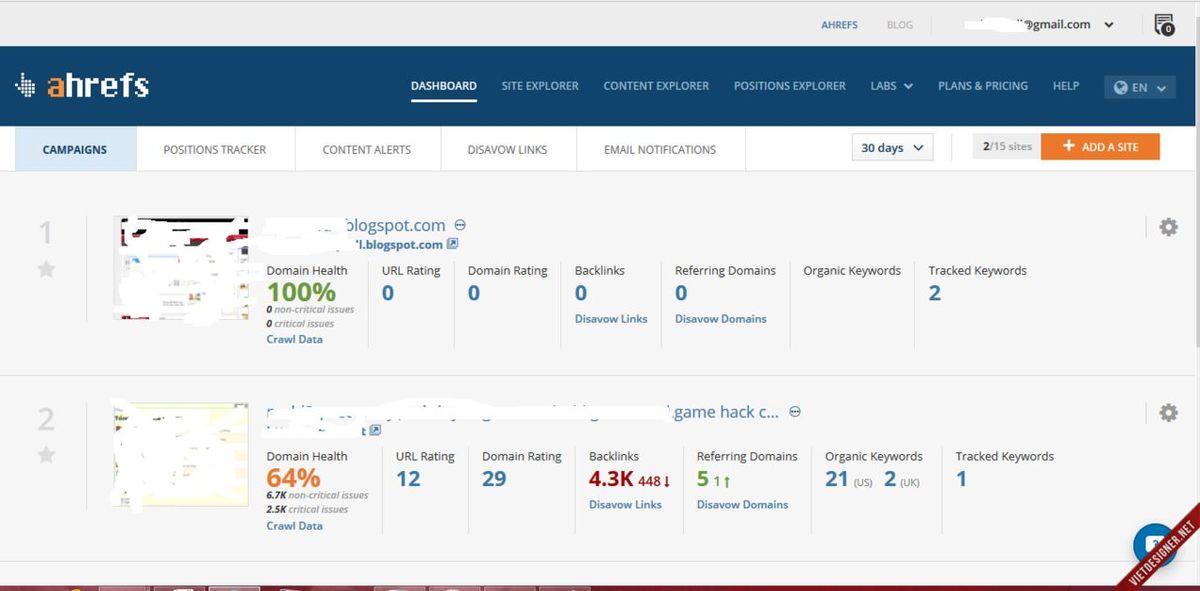Switch to POSITIONS TRACKER tab
This screenshot has width=1200, height=591.
click(x=215, y=149)
